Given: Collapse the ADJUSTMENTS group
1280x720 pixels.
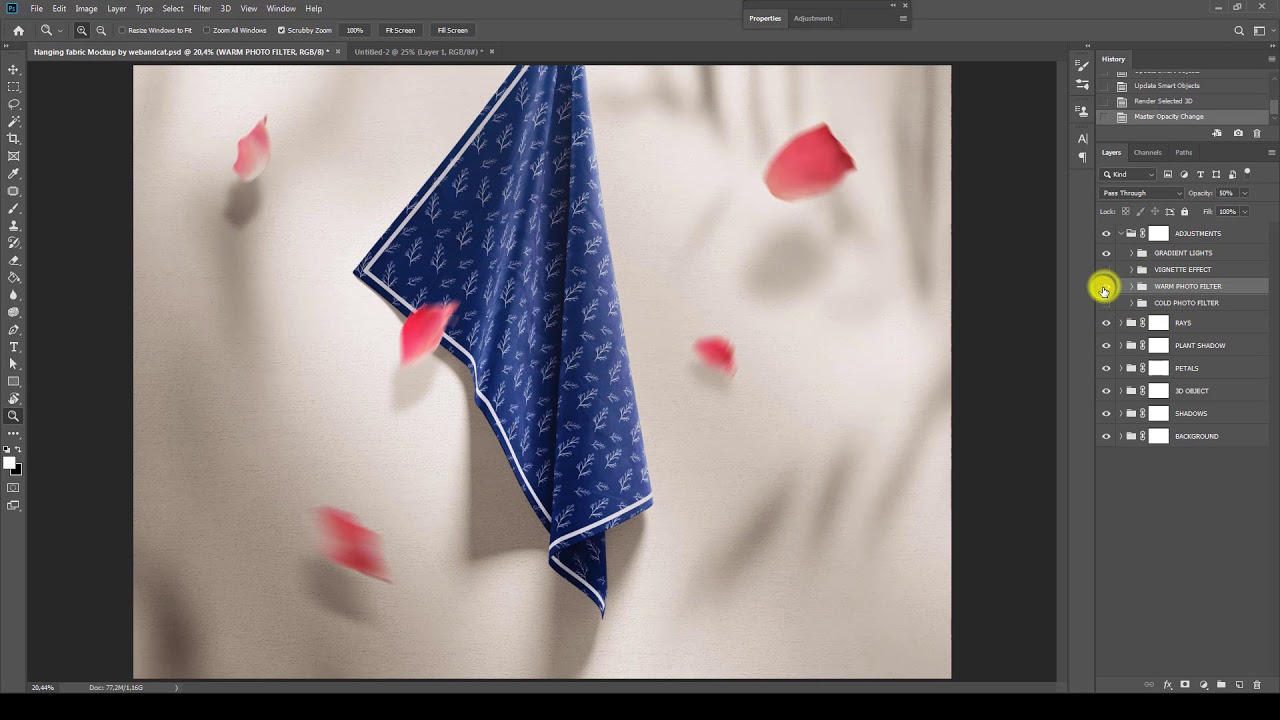Looking at the screenshot, I should [1120, 234].
